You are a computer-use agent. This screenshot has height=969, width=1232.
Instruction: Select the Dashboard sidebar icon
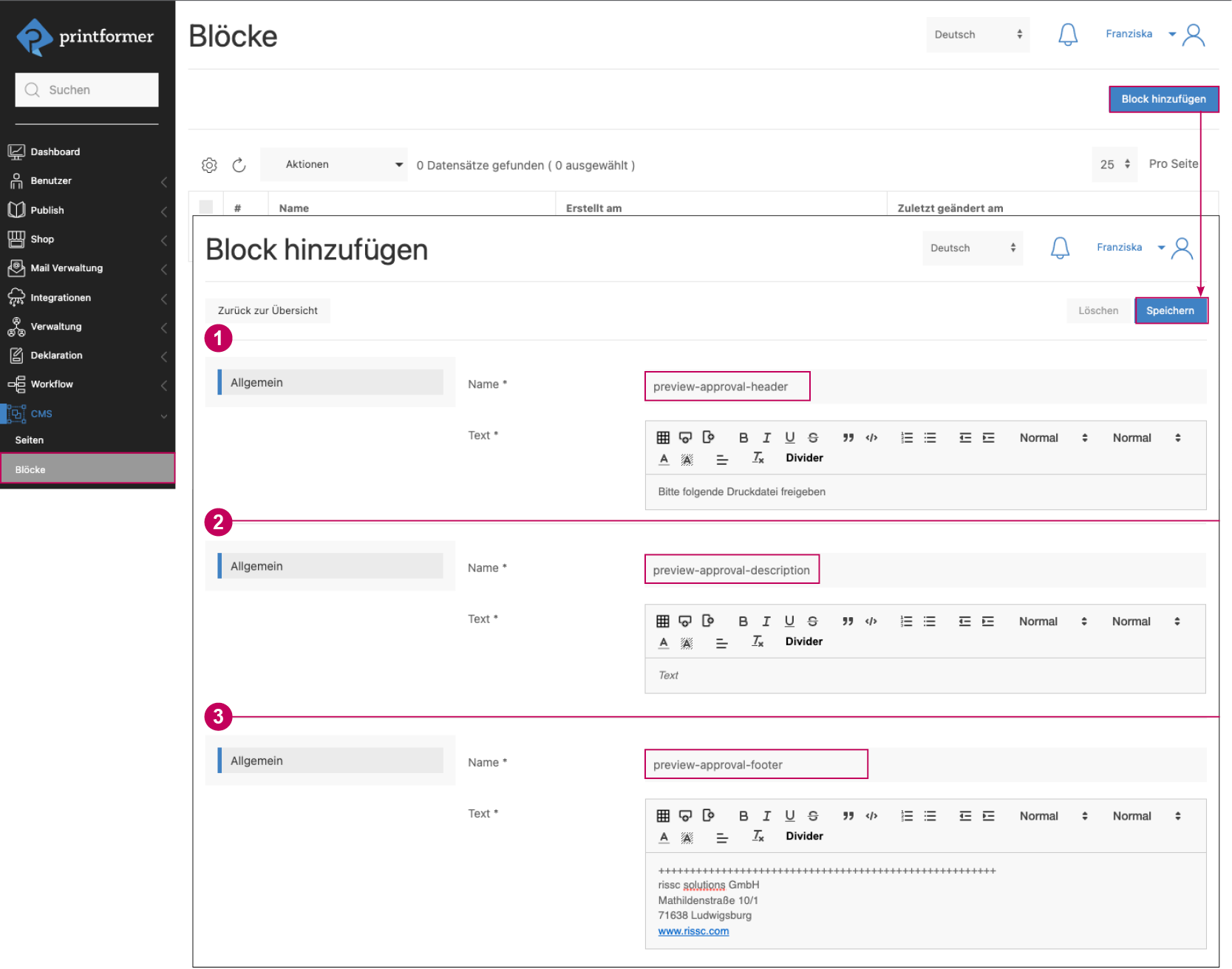click(x=17, y=151)
